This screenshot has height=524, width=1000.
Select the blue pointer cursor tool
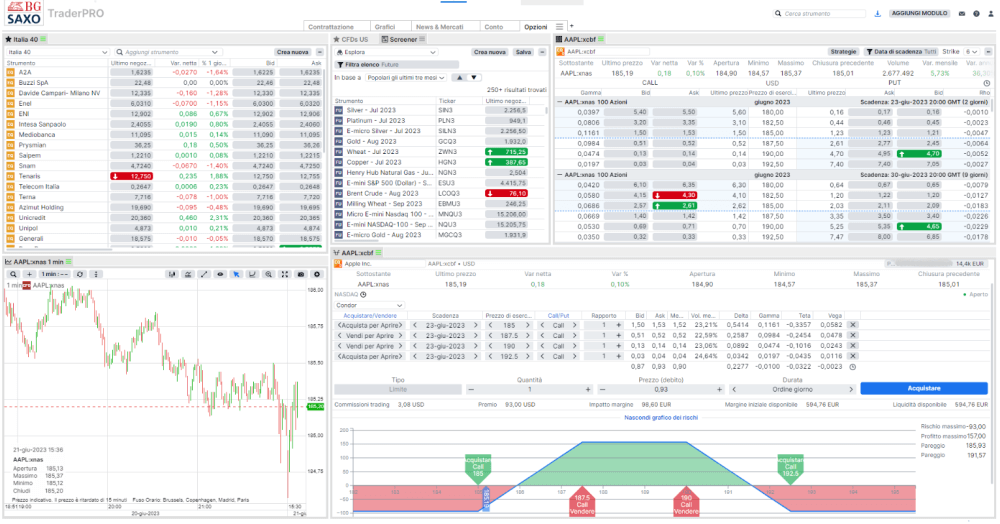(x=236, y=274)
